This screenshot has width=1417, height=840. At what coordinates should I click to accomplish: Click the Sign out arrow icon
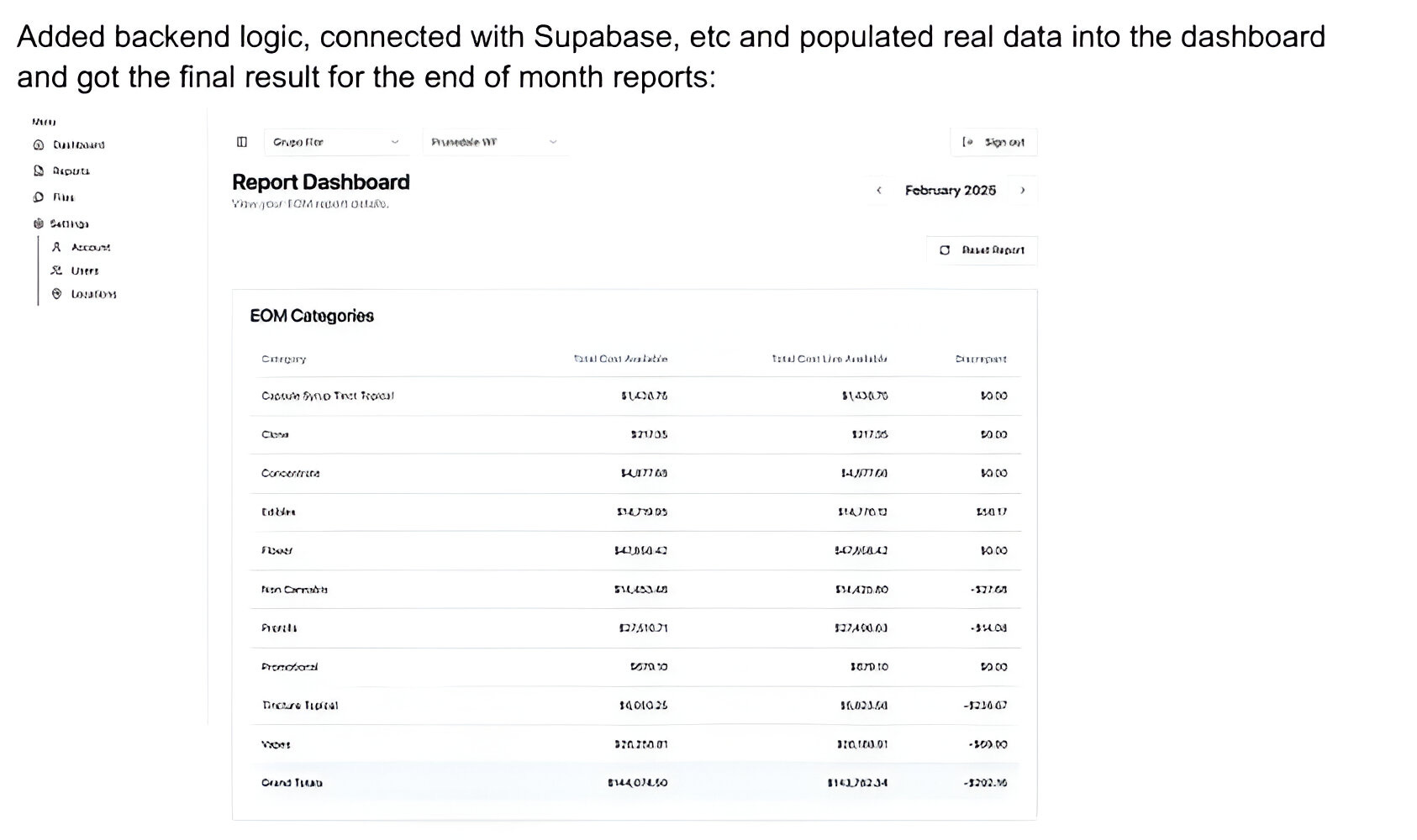(967, 142)
